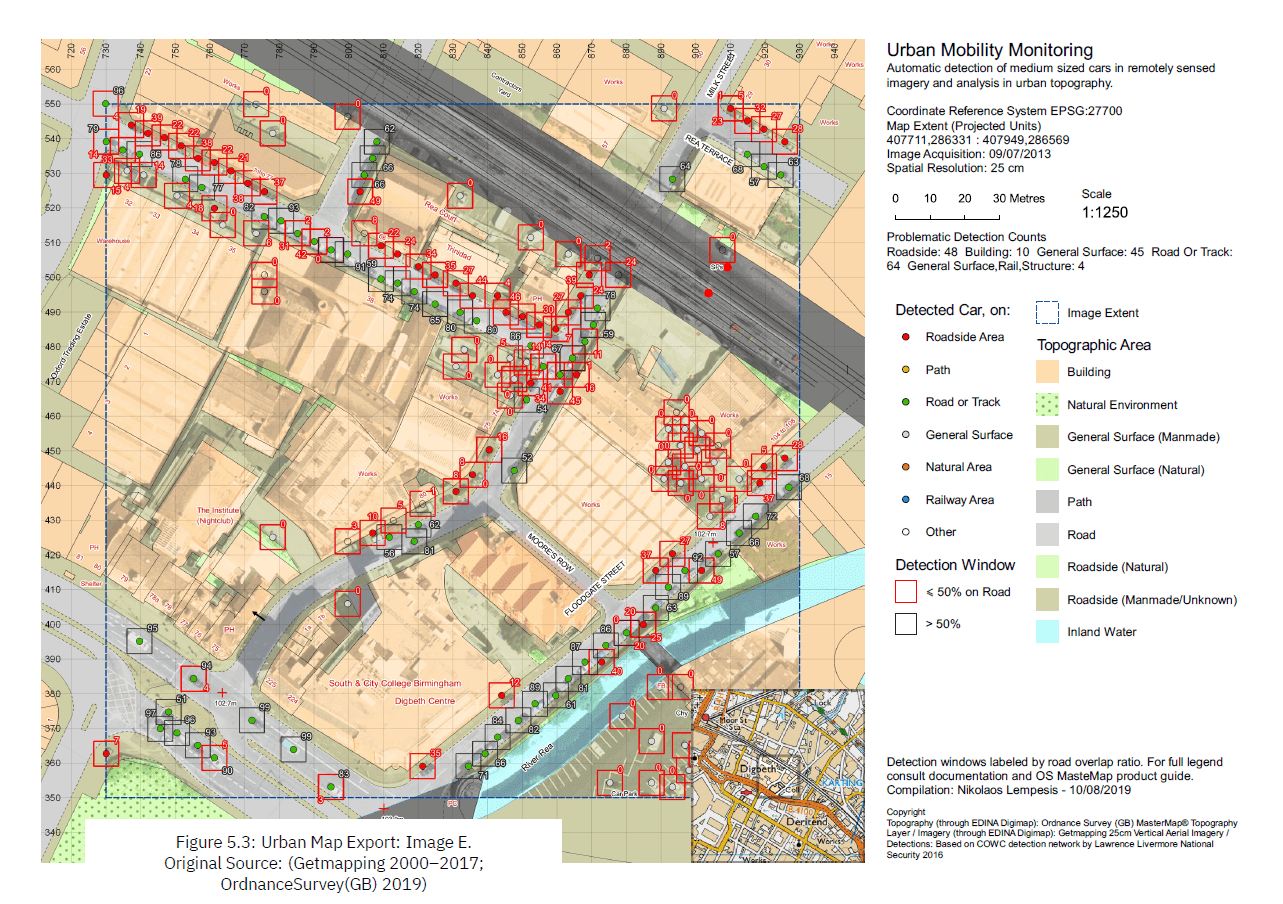Screen dimensions: 1283x904
Task: Click the Roadside (Natural) swatch
Action: pyautogui.click(x=1047, y=567)
